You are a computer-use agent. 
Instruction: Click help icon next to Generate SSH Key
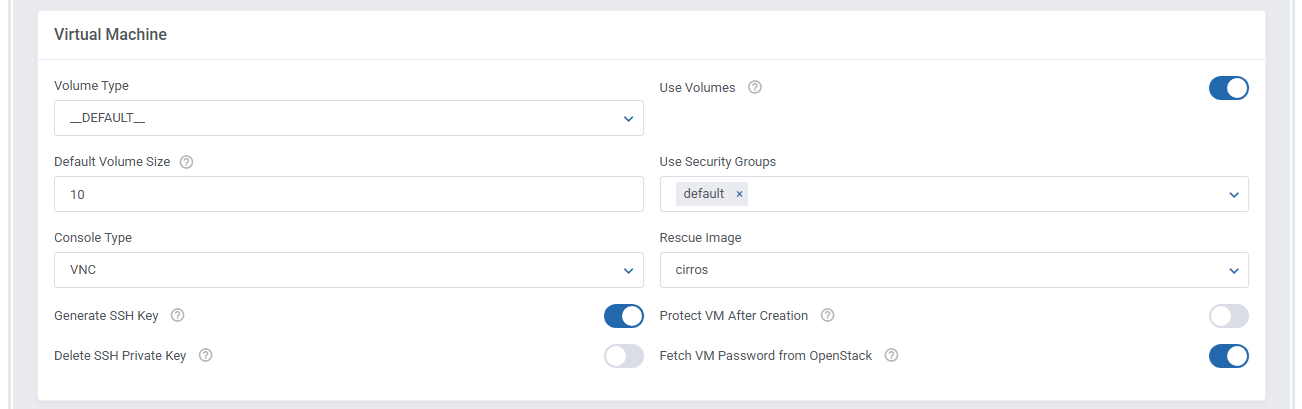pyautogui.click(x=177, y=316)
